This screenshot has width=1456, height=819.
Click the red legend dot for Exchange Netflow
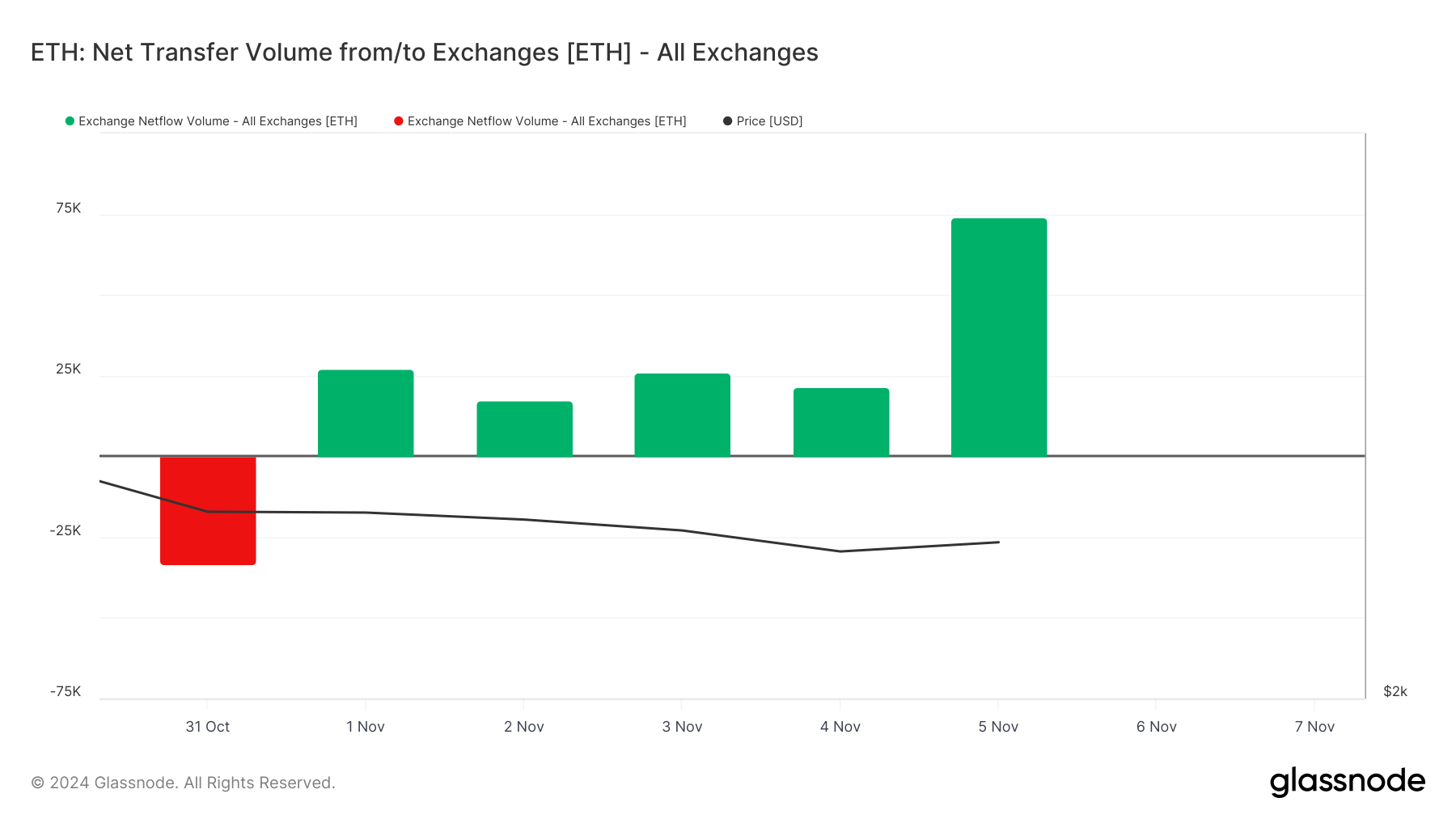coord(399,121)
